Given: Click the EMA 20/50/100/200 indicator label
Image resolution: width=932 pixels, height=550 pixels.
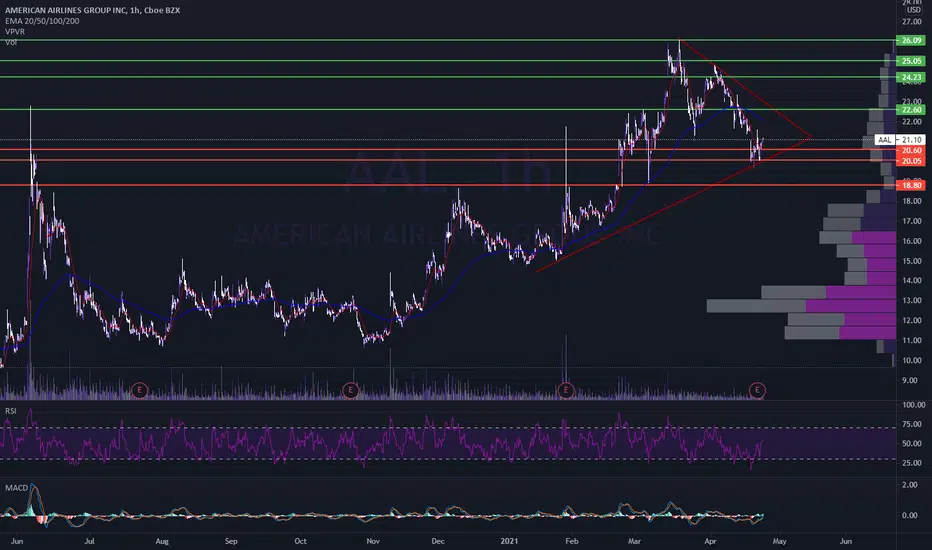Looking at the screenshot, I should pos(42,21).
